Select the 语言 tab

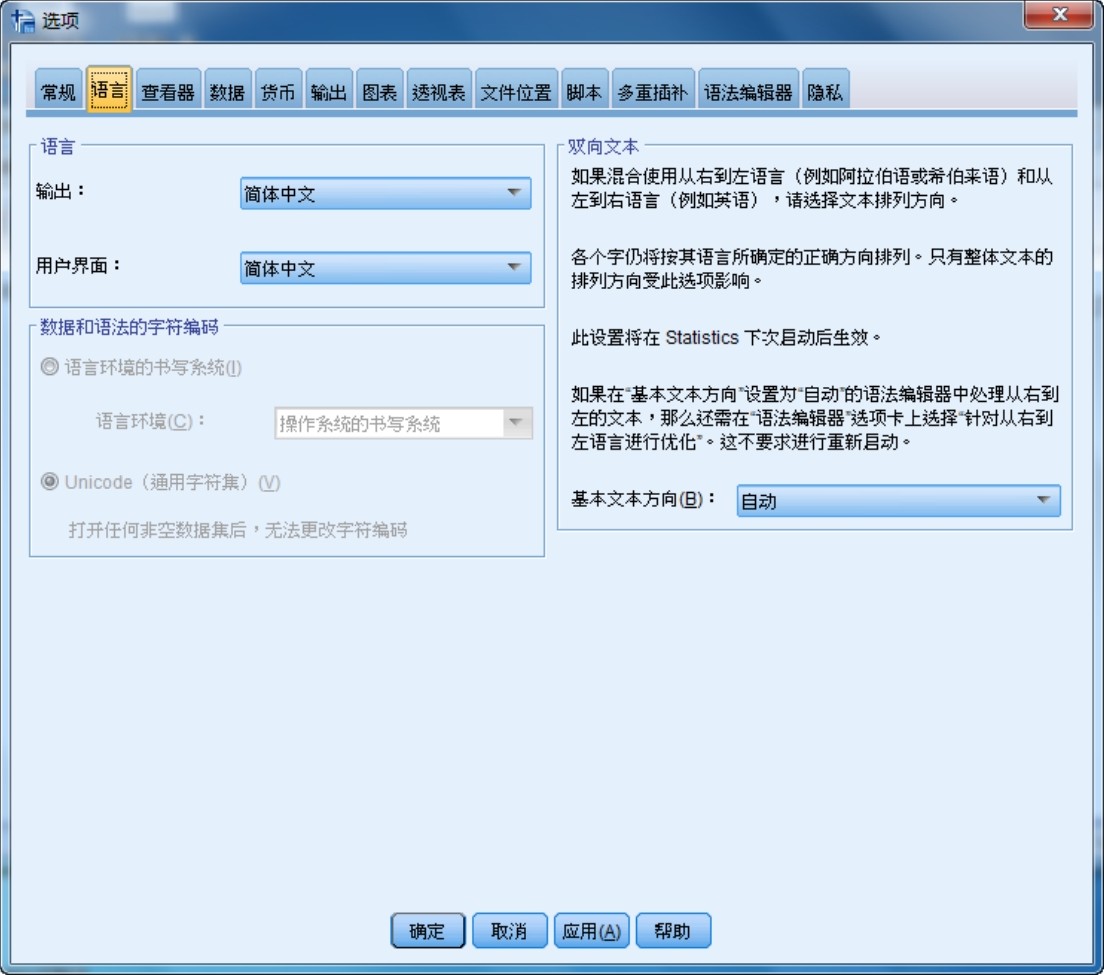[x=109, y=89]
